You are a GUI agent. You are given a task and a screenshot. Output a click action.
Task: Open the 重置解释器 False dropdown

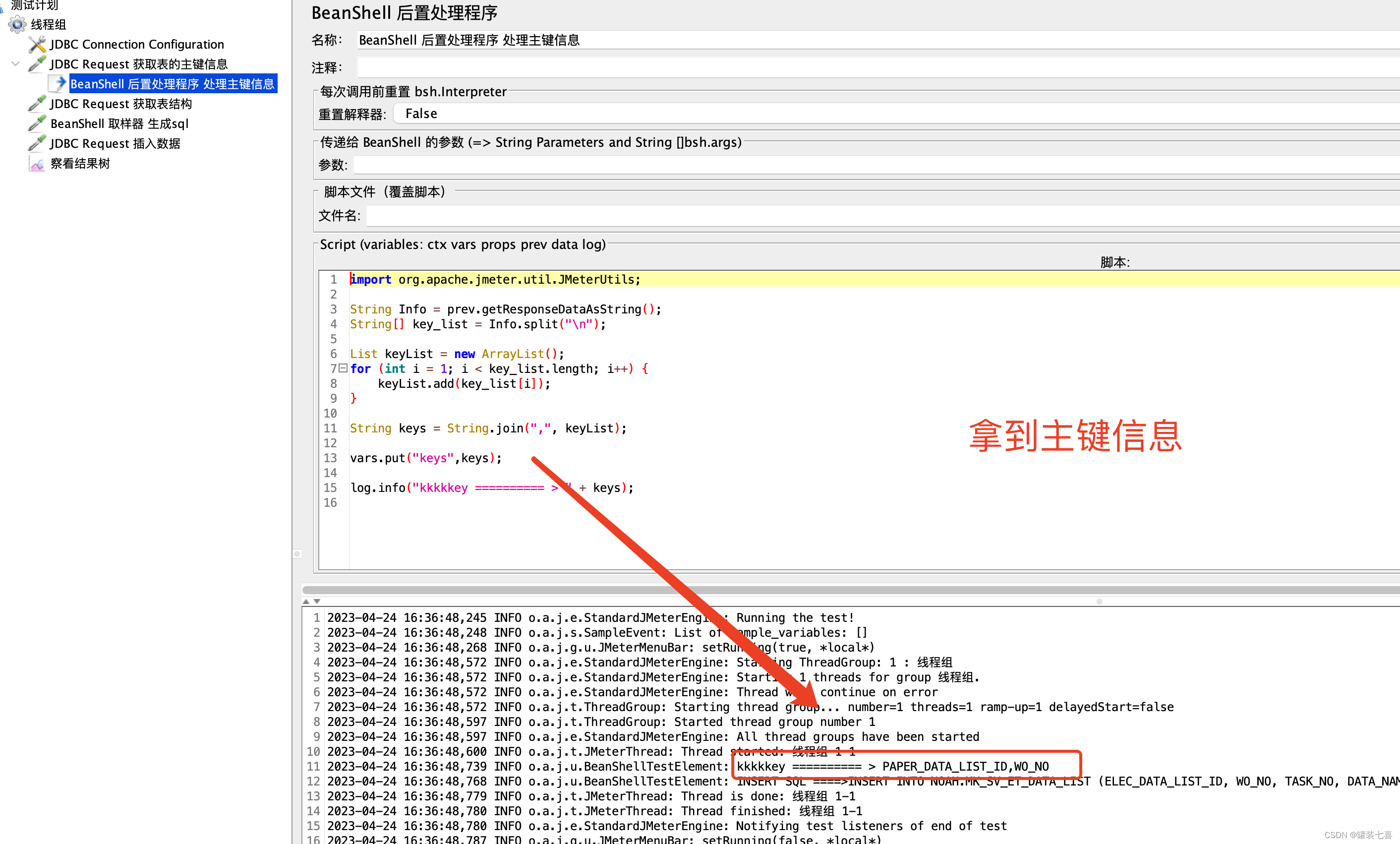click(x=897, y=114)
